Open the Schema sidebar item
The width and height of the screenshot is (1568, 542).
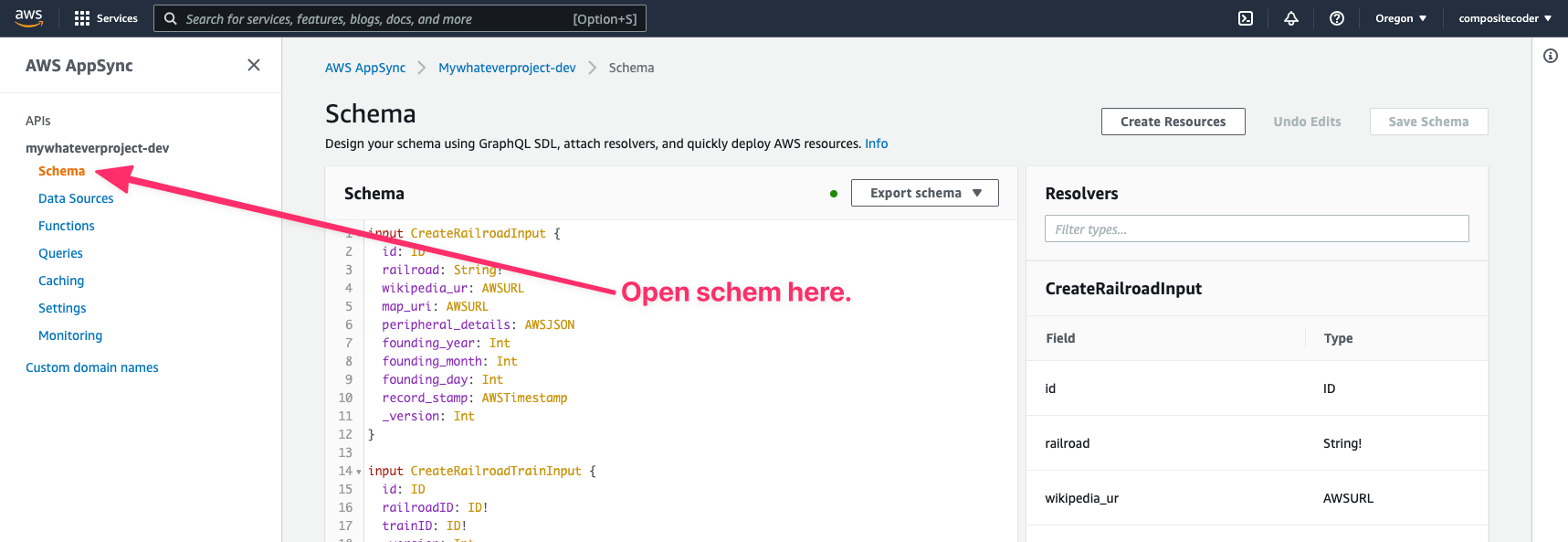[x=61, y=171]
